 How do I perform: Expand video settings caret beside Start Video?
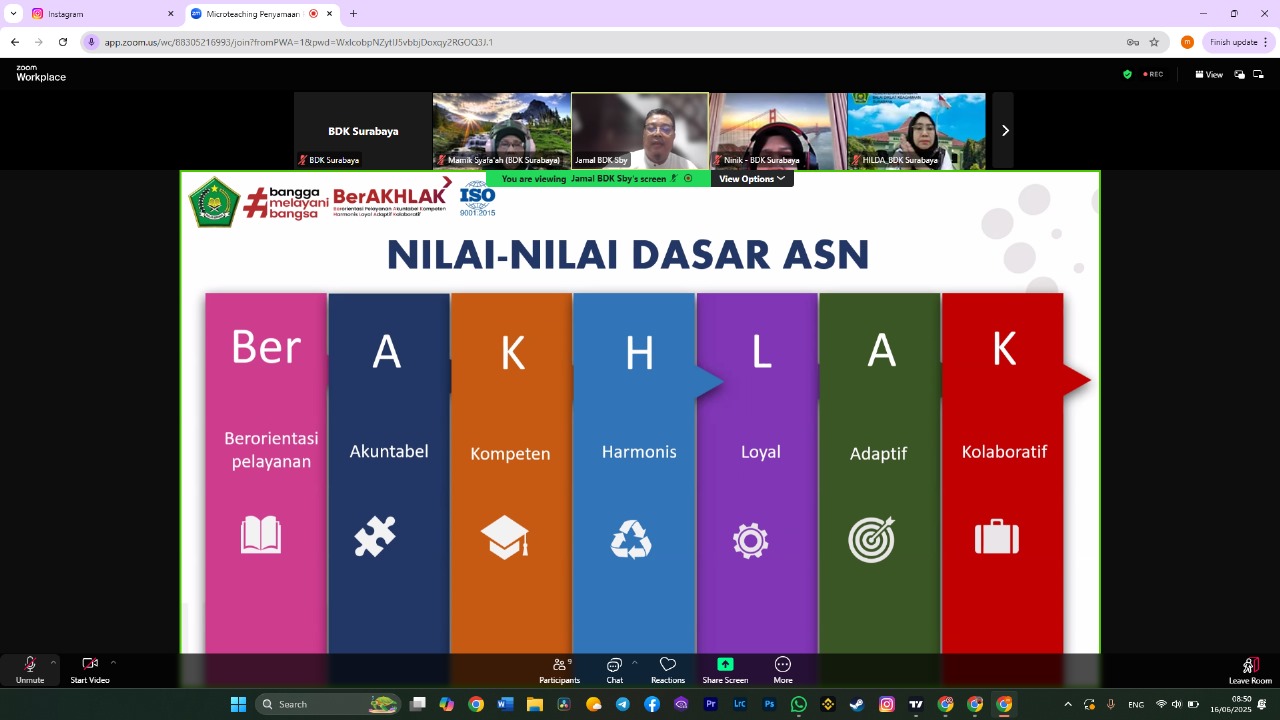click(x=113, y=662)
